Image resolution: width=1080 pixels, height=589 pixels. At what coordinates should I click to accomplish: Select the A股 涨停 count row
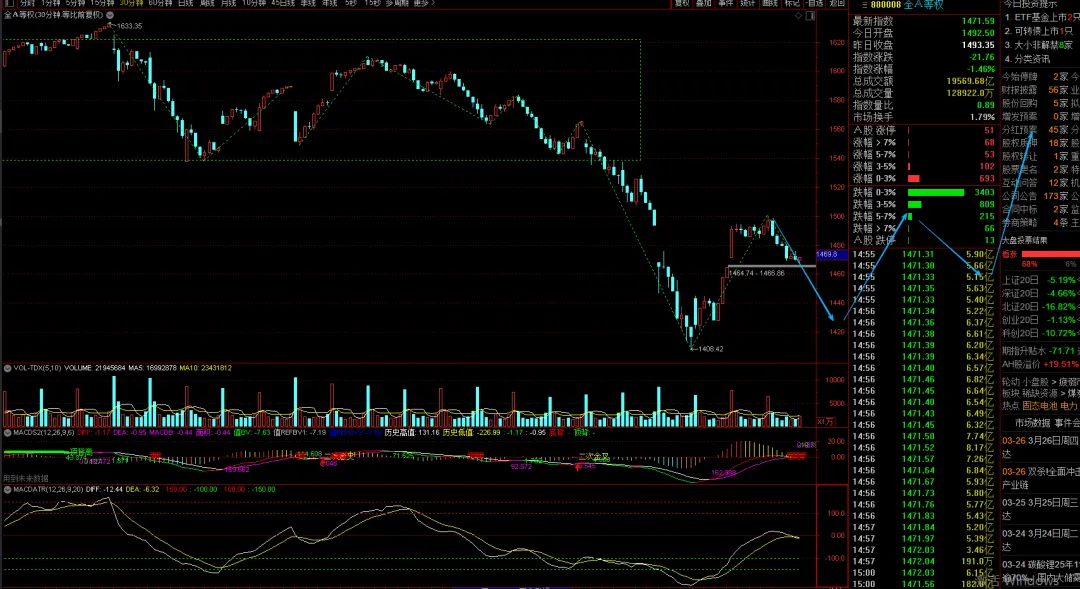pos(924,130)
